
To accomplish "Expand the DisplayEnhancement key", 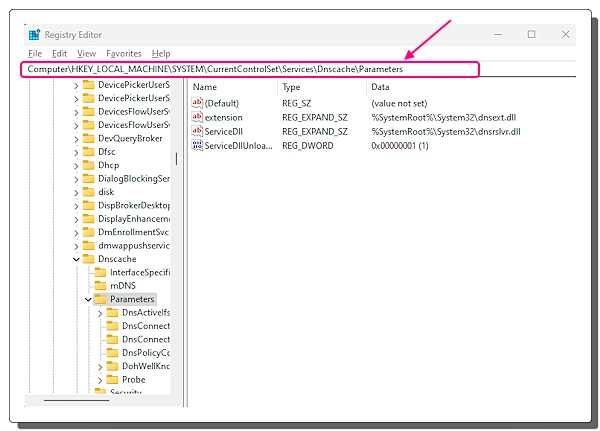I will coord(76,219).
